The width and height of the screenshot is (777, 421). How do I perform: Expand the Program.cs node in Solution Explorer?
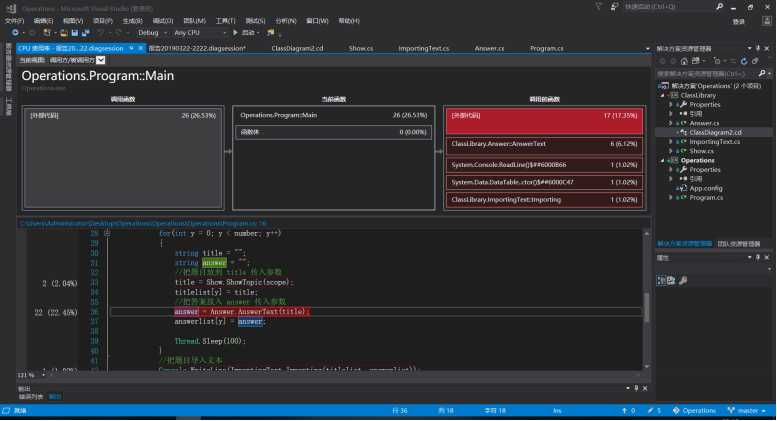coord(671,198)
